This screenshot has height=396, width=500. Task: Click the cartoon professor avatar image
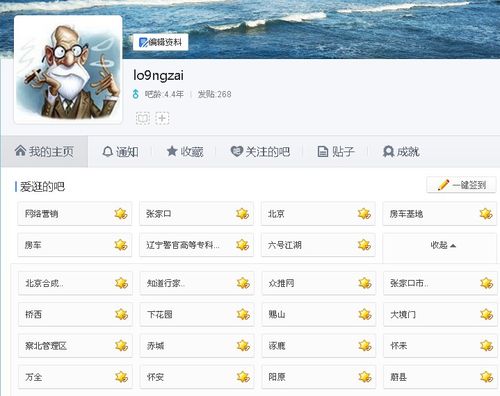[68, 69]
